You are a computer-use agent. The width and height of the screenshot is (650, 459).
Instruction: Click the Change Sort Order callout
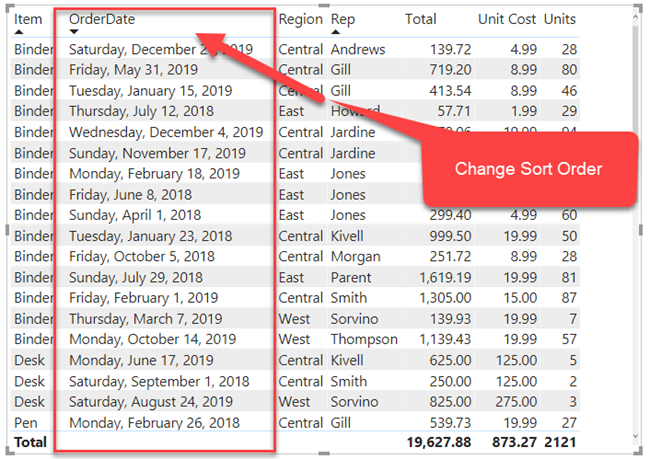click(528, 169)
